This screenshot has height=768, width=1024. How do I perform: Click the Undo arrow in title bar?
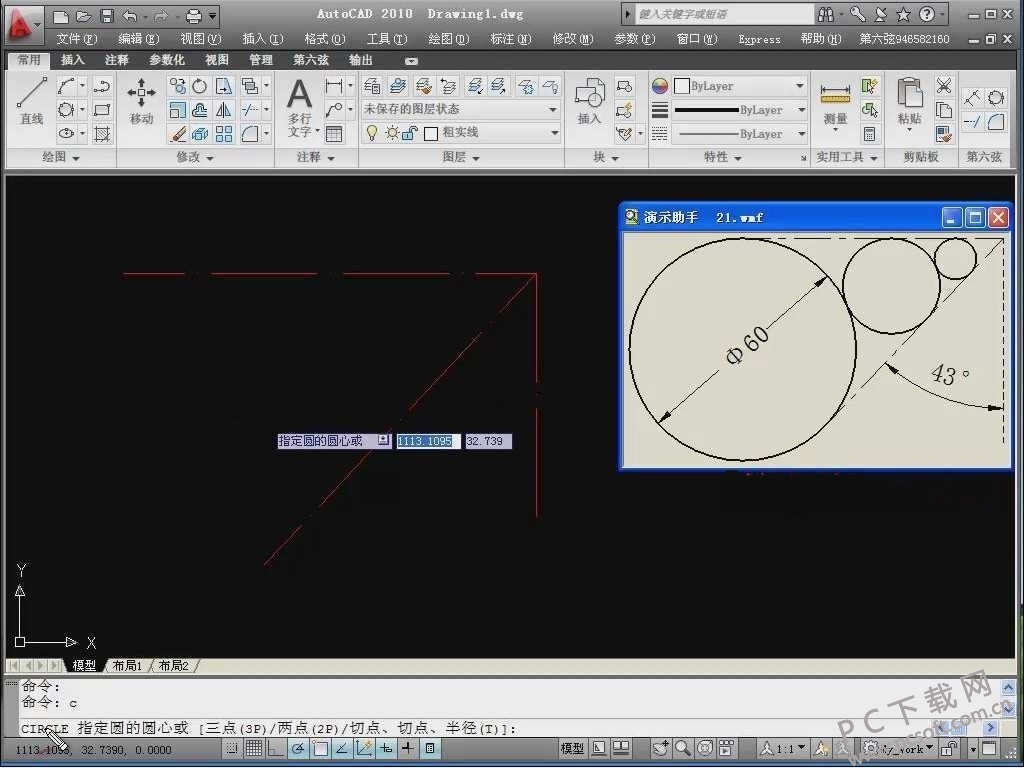click(130, 16)
